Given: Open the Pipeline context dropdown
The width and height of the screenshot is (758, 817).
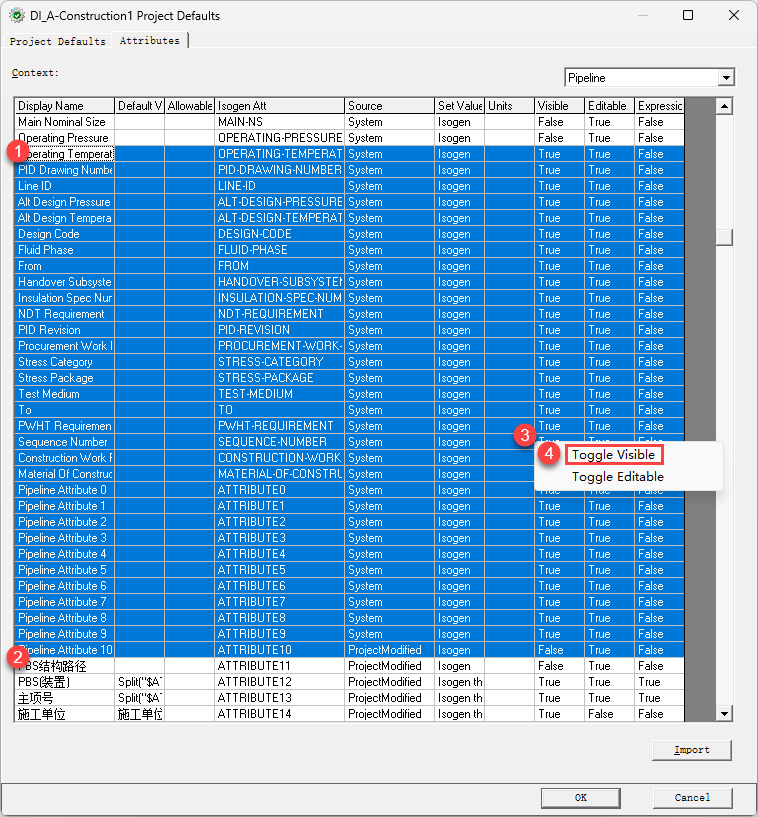Looking at the screenshot, I should (726, 78).
